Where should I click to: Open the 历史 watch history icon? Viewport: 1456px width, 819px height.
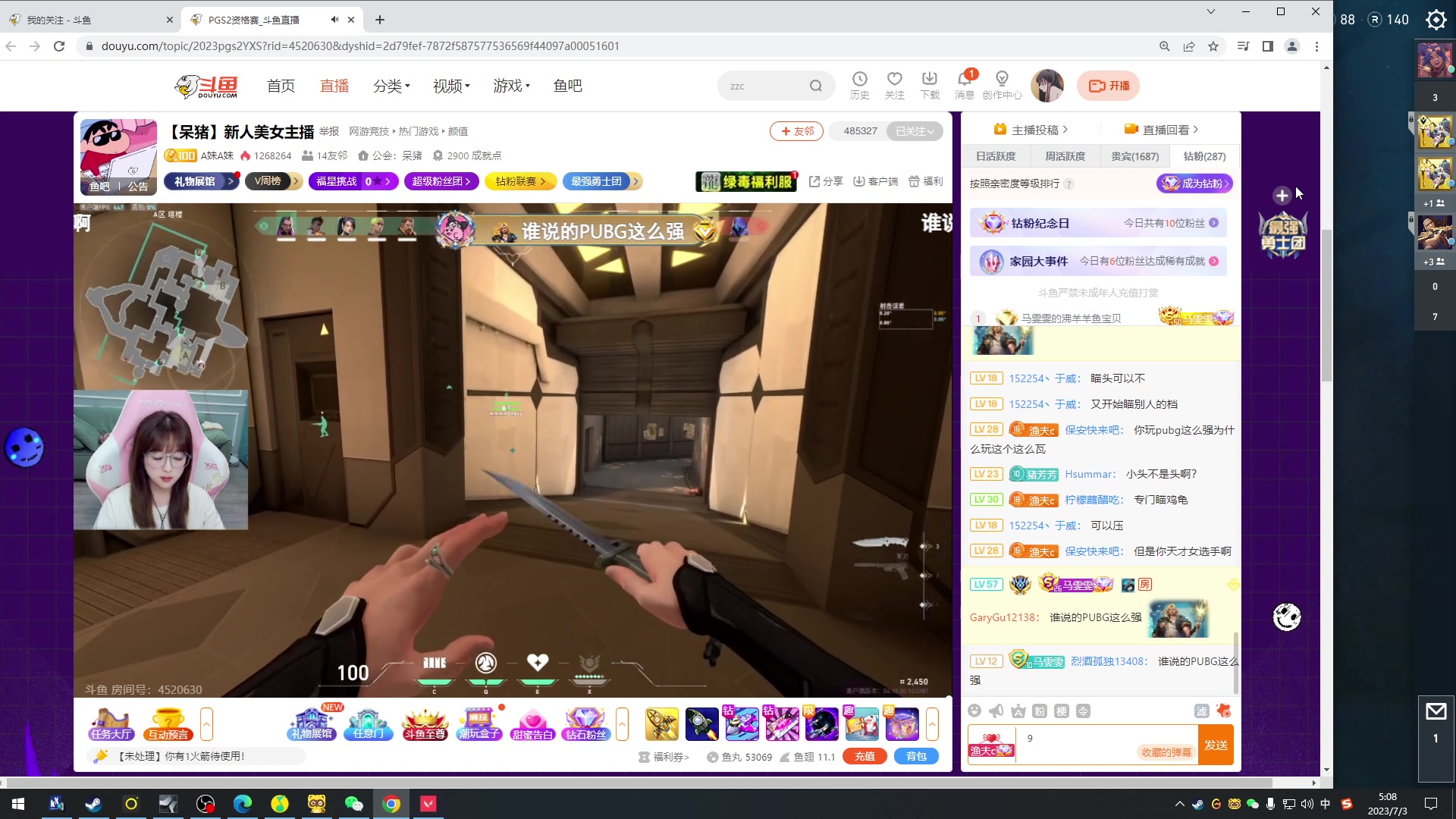pos(859,85)
